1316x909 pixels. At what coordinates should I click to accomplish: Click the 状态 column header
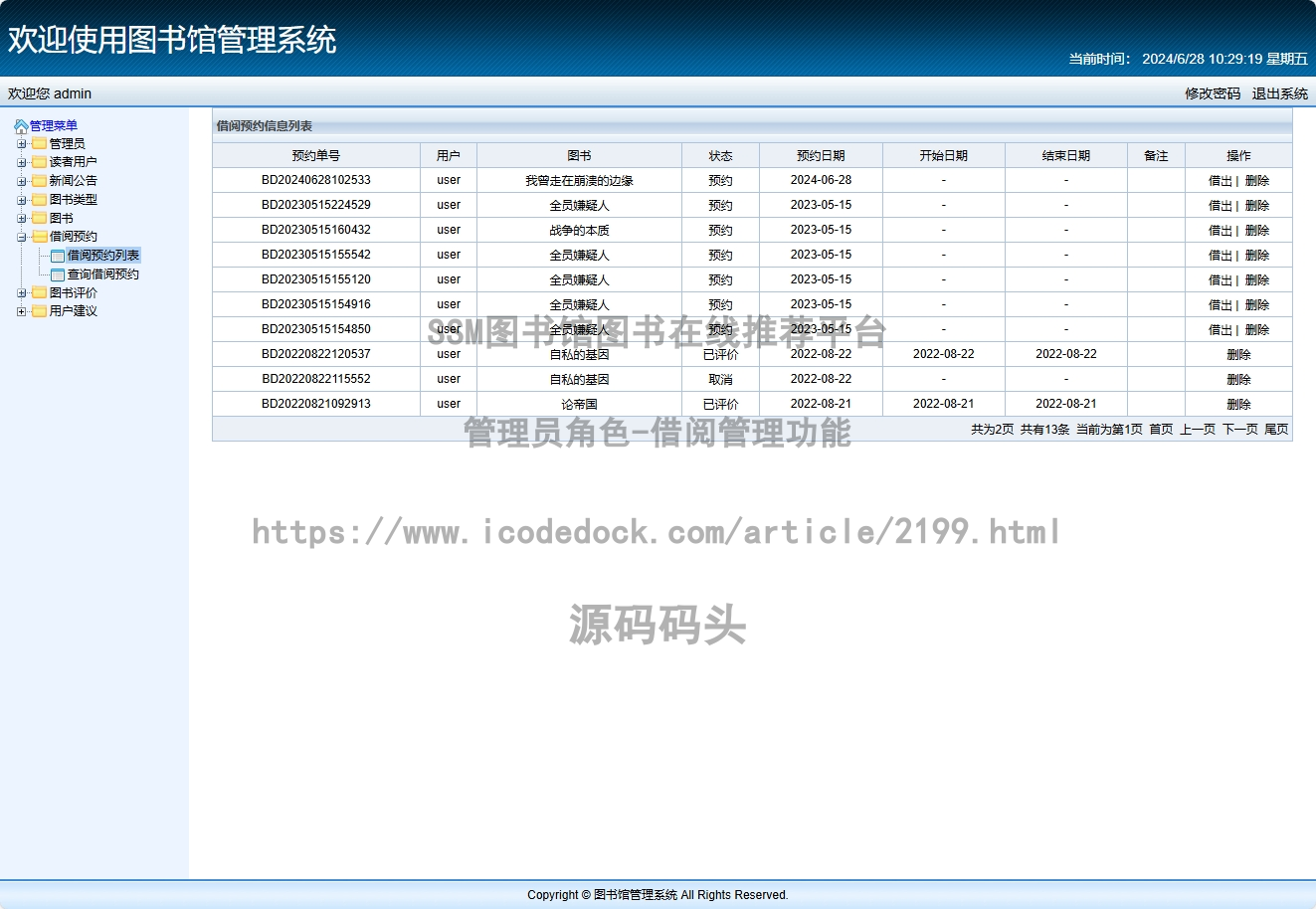[x=720, y=156]
